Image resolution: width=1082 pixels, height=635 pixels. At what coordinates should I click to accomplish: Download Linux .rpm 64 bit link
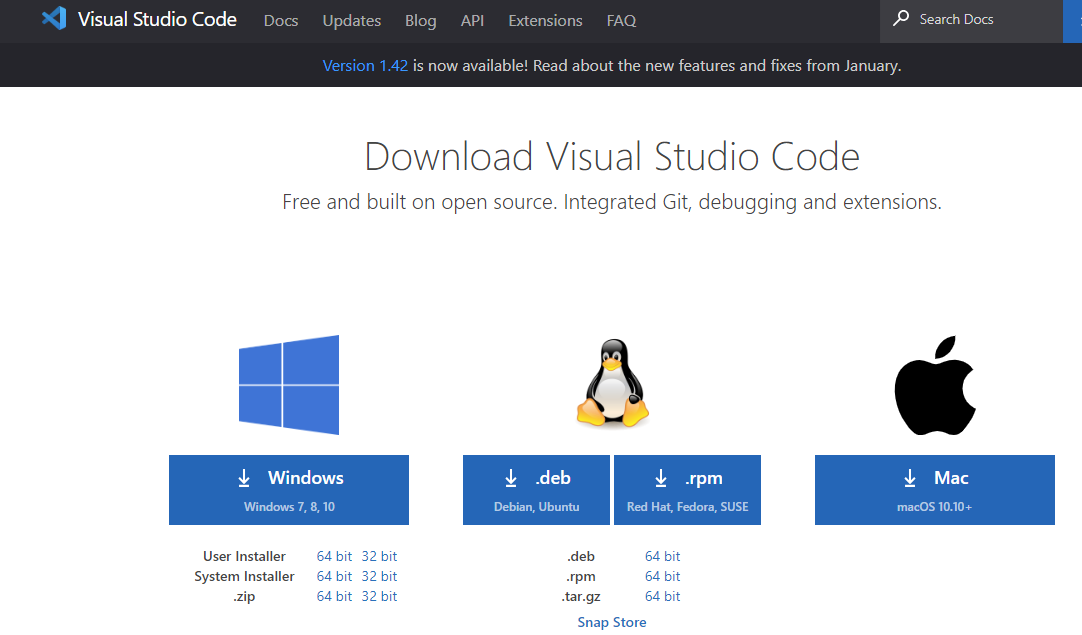[x=662, y=576]
